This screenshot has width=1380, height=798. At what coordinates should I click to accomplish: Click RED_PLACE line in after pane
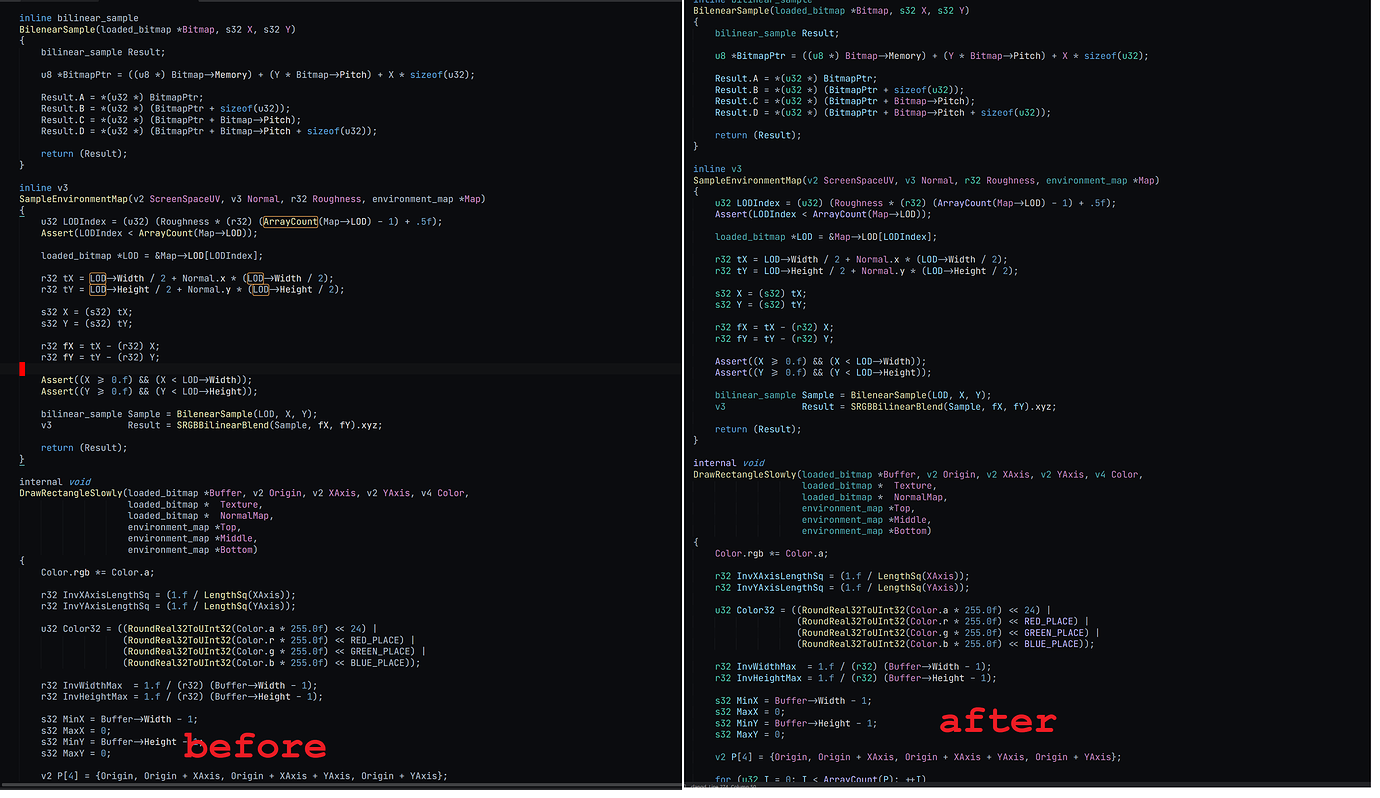point(943,621)
